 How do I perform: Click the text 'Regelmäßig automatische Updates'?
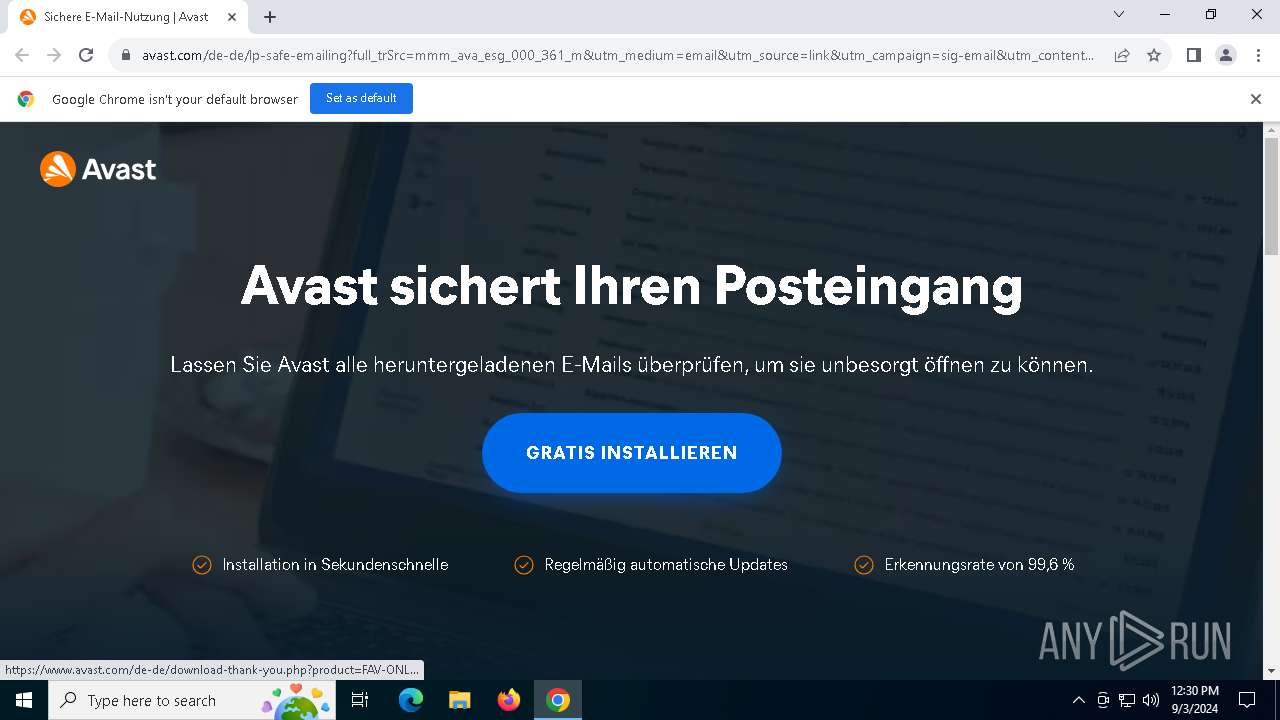pyautogui.click(x=666, y=565)
